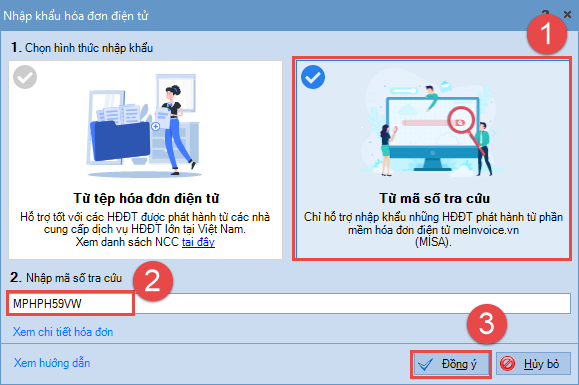Click the blue checkmark icon on Đồng ý
This screenshot has height=385, width=579.
pos(425,364)
